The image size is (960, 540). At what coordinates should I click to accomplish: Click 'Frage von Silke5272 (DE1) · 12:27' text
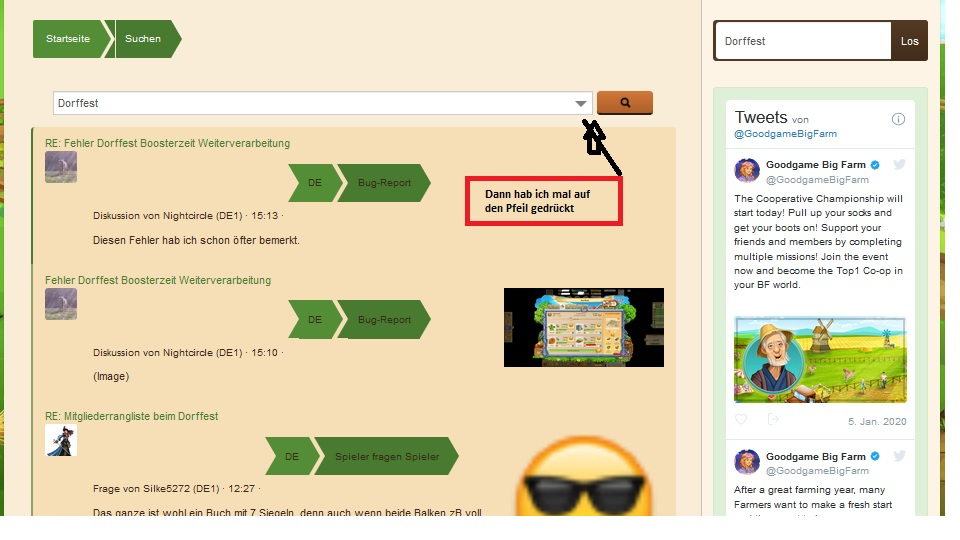(176, 489)
